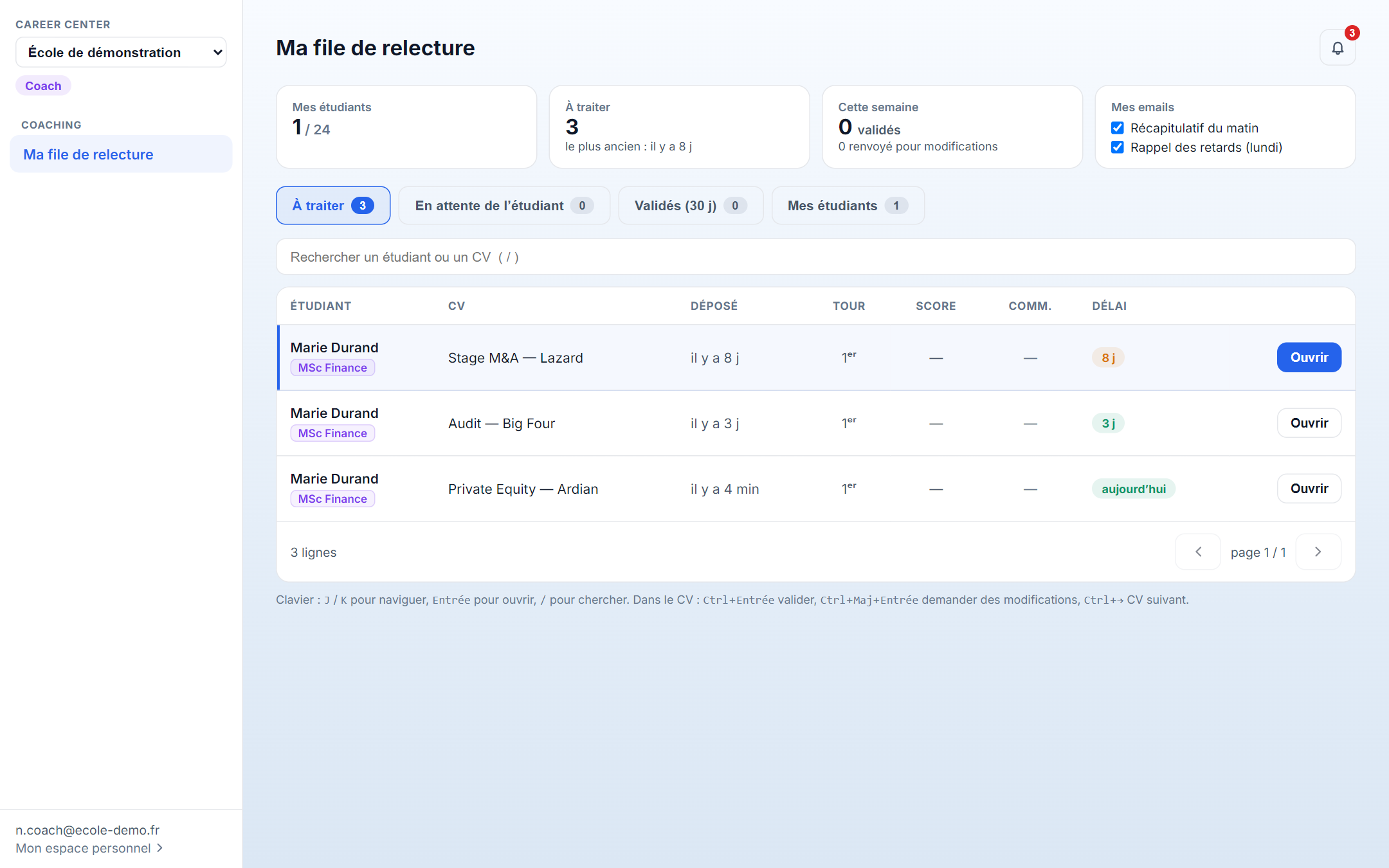Image resolution: width=1389 pixels, height=868 pixels.
Task: Switch to En attente de l'étudiant tab
Action: (504, 205)
